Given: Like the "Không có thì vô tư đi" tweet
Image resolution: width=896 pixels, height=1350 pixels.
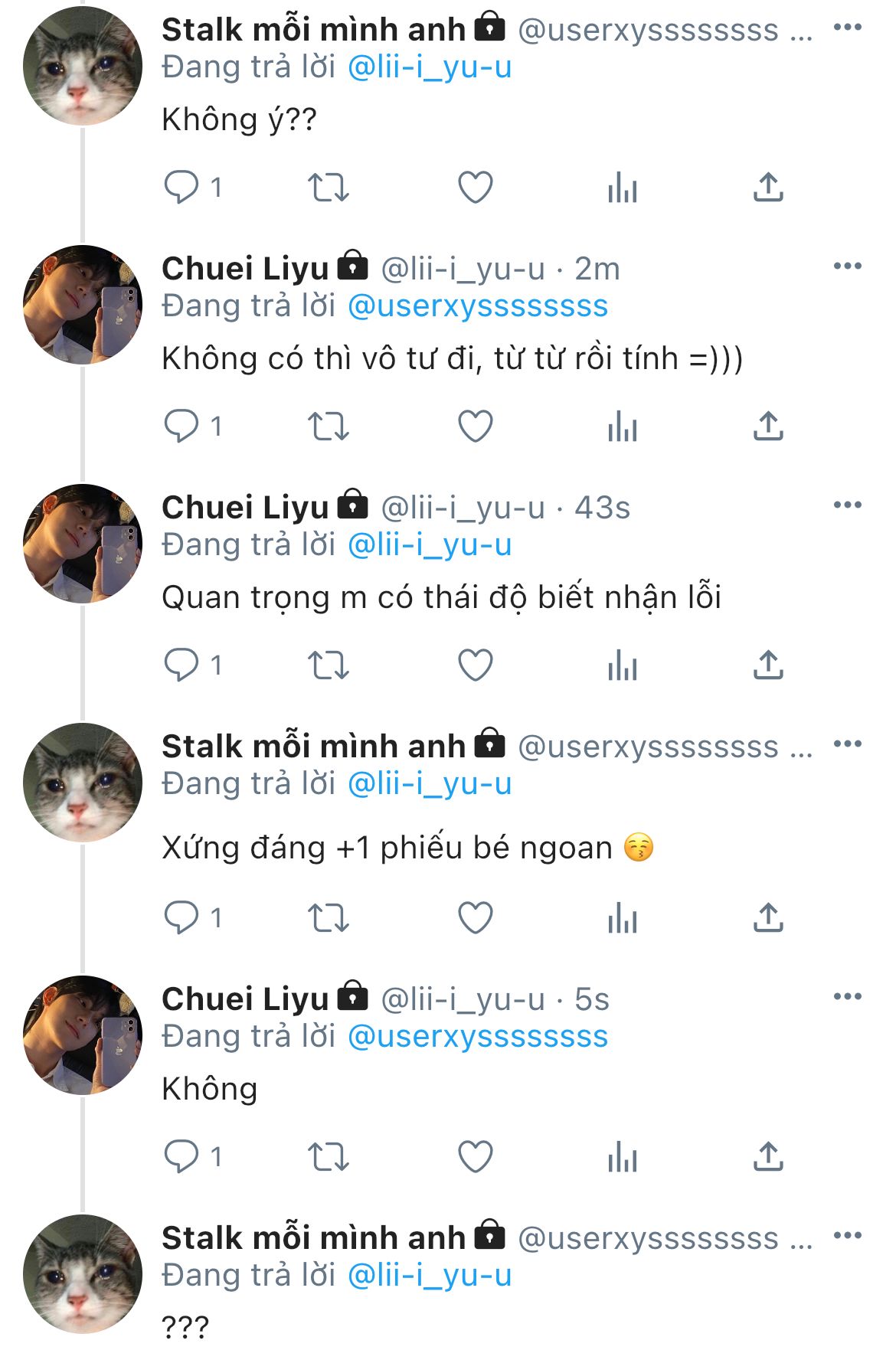Looking at the screenshot, I should pos(475,427).
